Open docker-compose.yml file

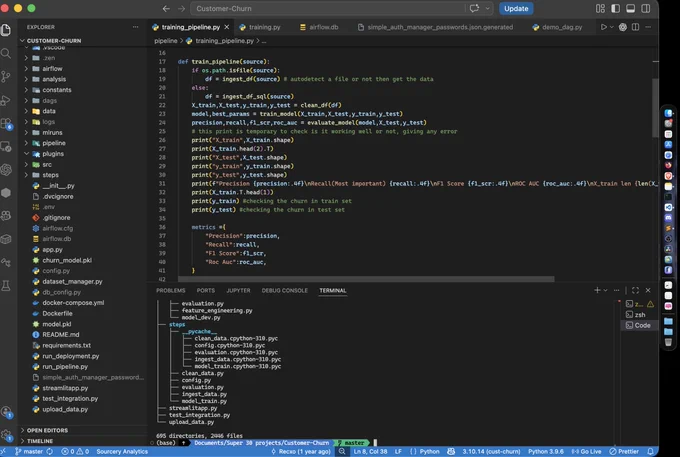pos(73,303)
